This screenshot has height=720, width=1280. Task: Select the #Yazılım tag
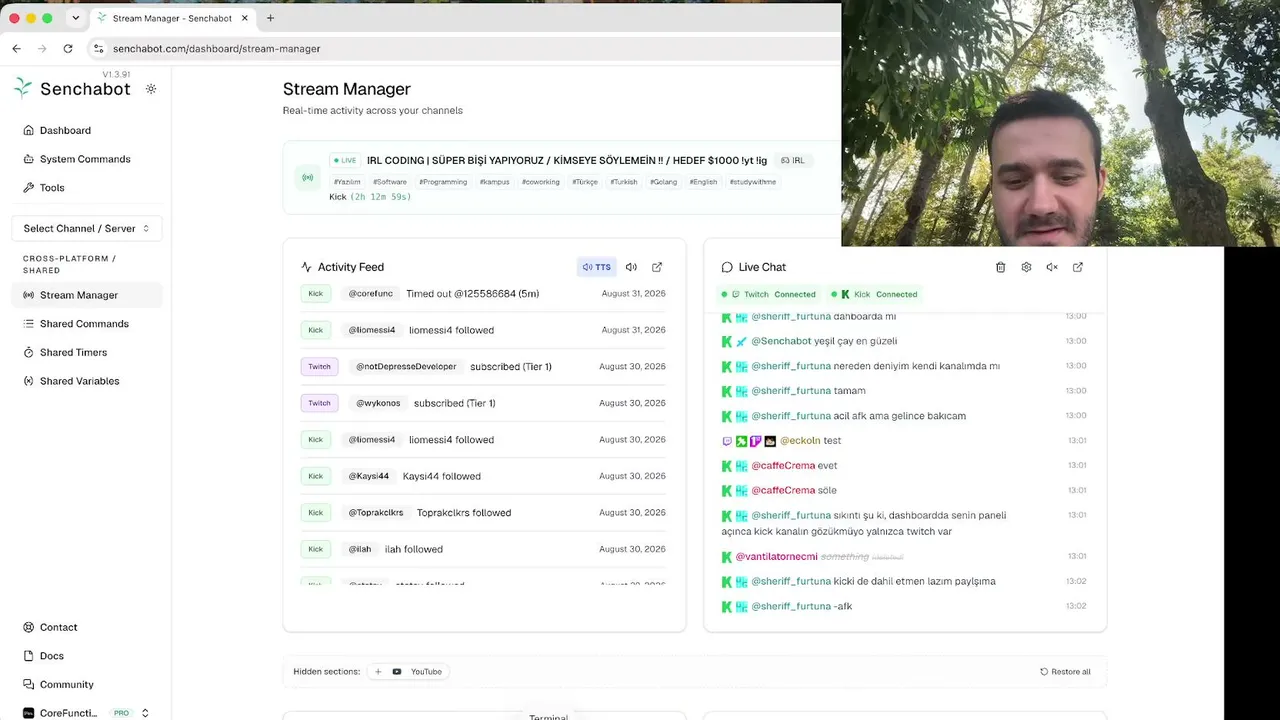[x=347, y=182]
